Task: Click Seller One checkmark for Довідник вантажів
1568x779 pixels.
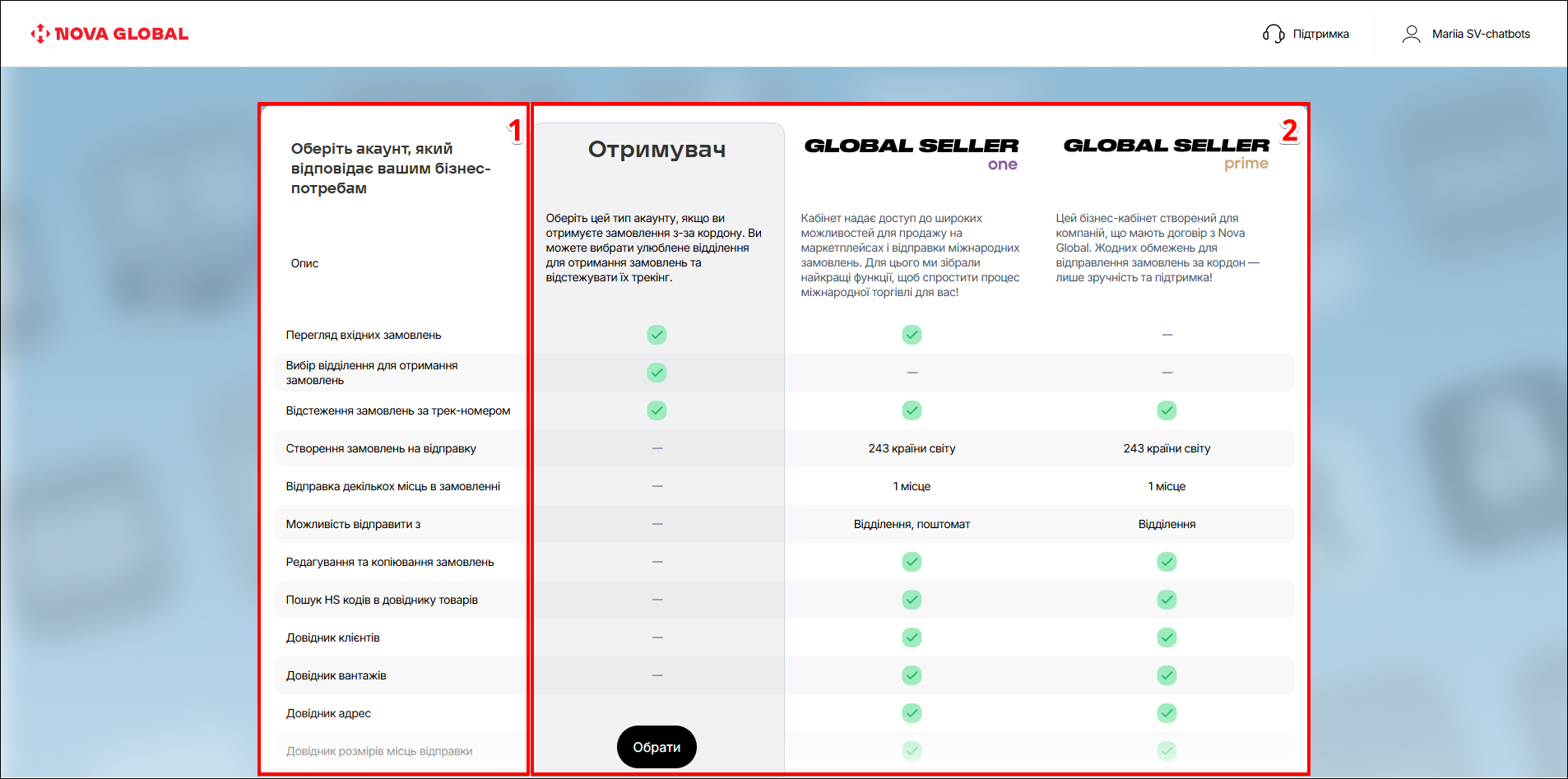Action: (912, 675)
